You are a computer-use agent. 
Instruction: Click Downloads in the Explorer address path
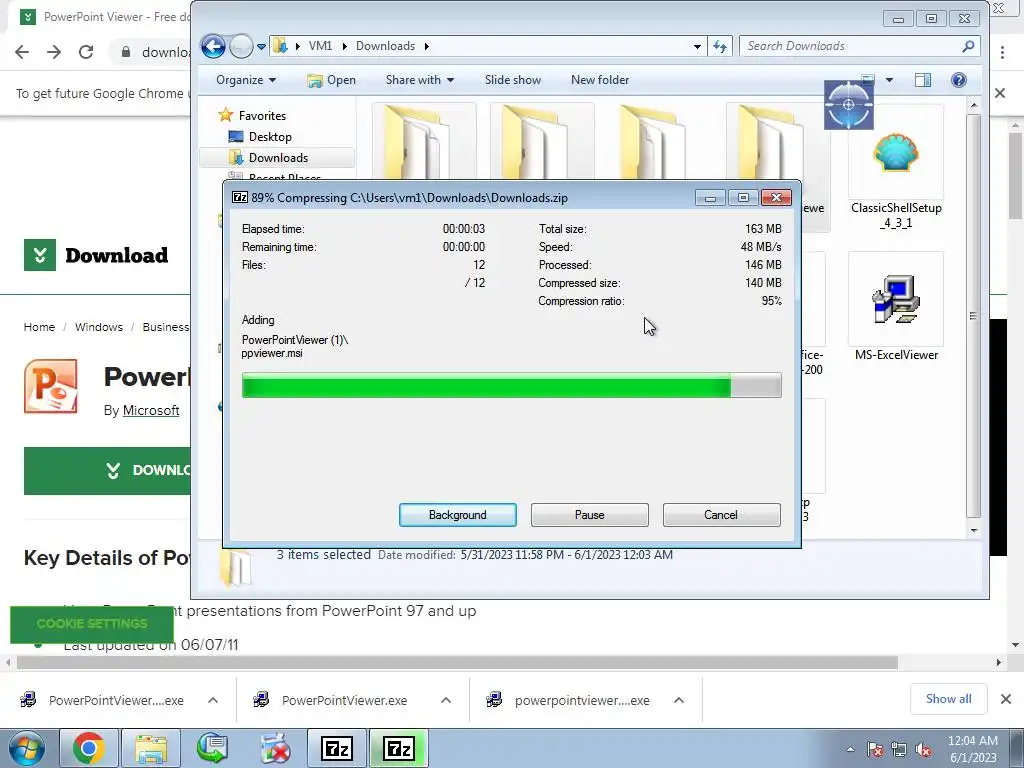click(385, 46)
